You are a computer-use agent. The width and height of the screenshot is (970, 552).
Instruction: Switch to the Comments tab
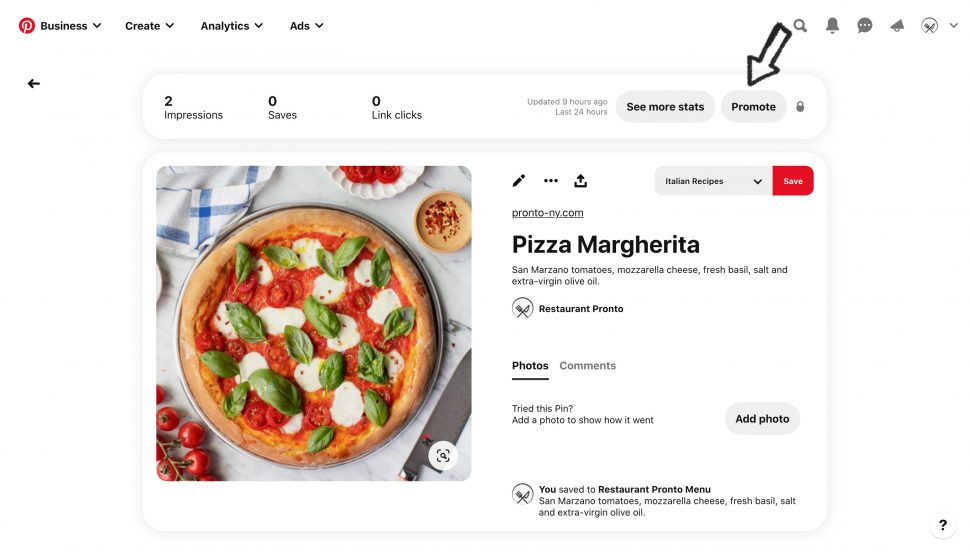[x=587, y=366]
